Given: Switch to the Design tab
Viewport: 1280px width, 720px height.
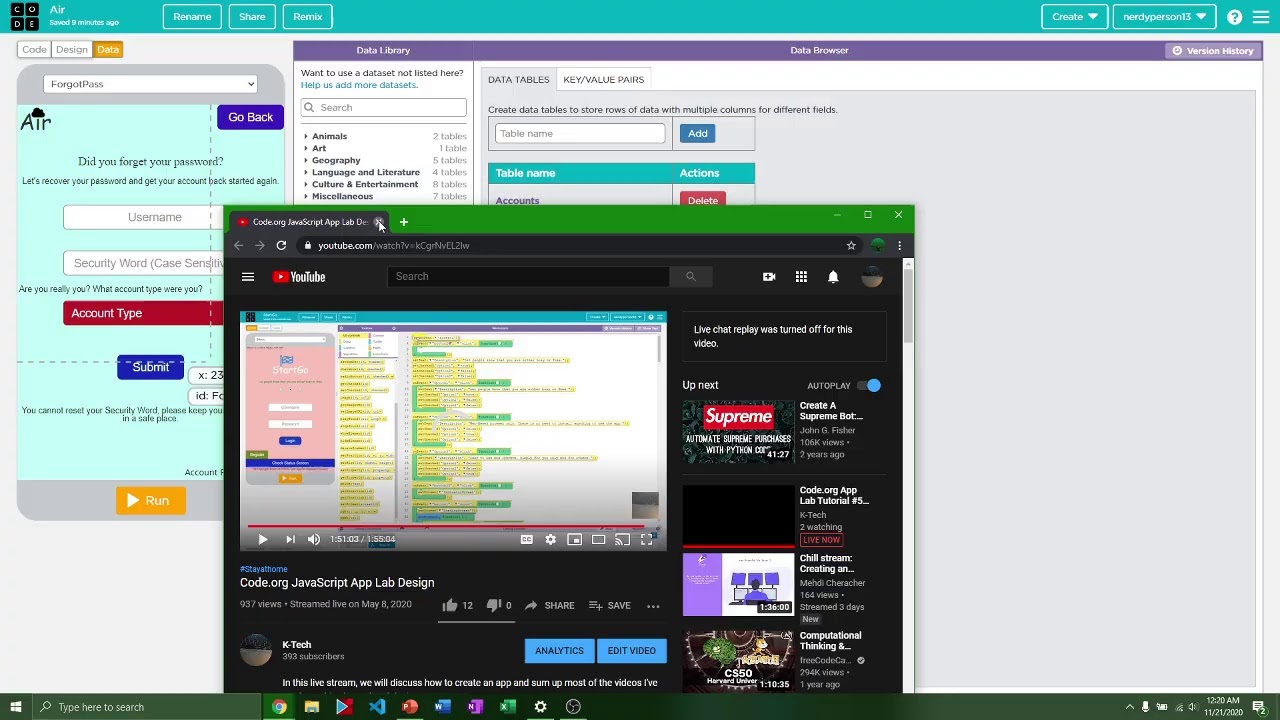Looking at the screenshot, I should (x=72, y=50).
